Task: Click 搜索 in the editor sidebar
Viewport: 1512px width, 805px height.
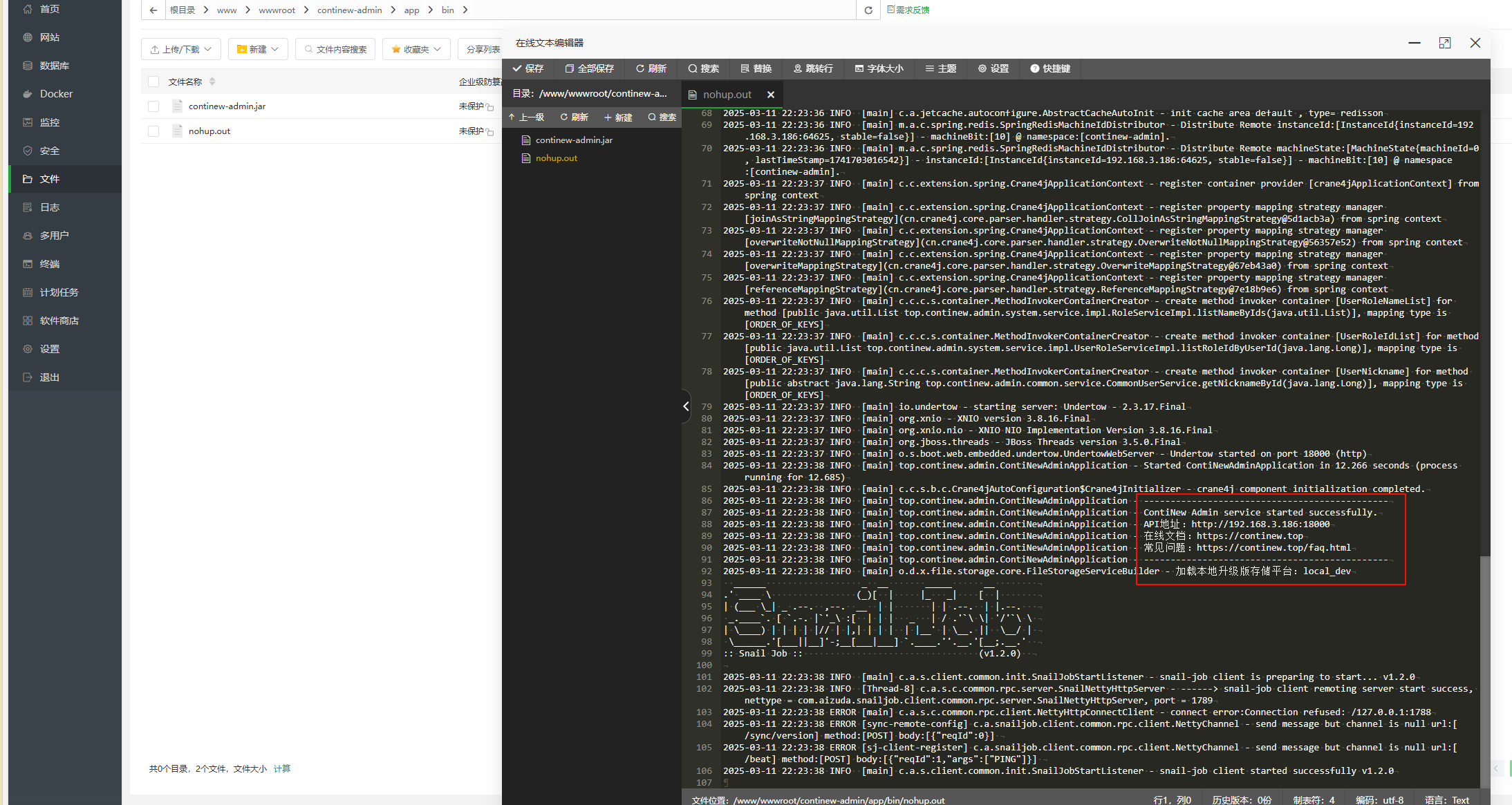Action: coord(662,117)
